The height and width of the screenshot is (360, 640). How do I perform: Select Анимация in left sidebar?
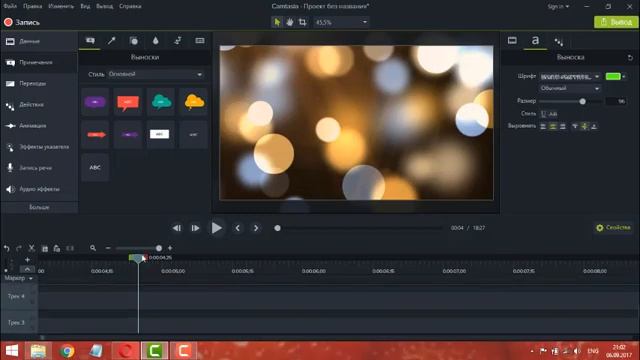[x=39, y=126]
